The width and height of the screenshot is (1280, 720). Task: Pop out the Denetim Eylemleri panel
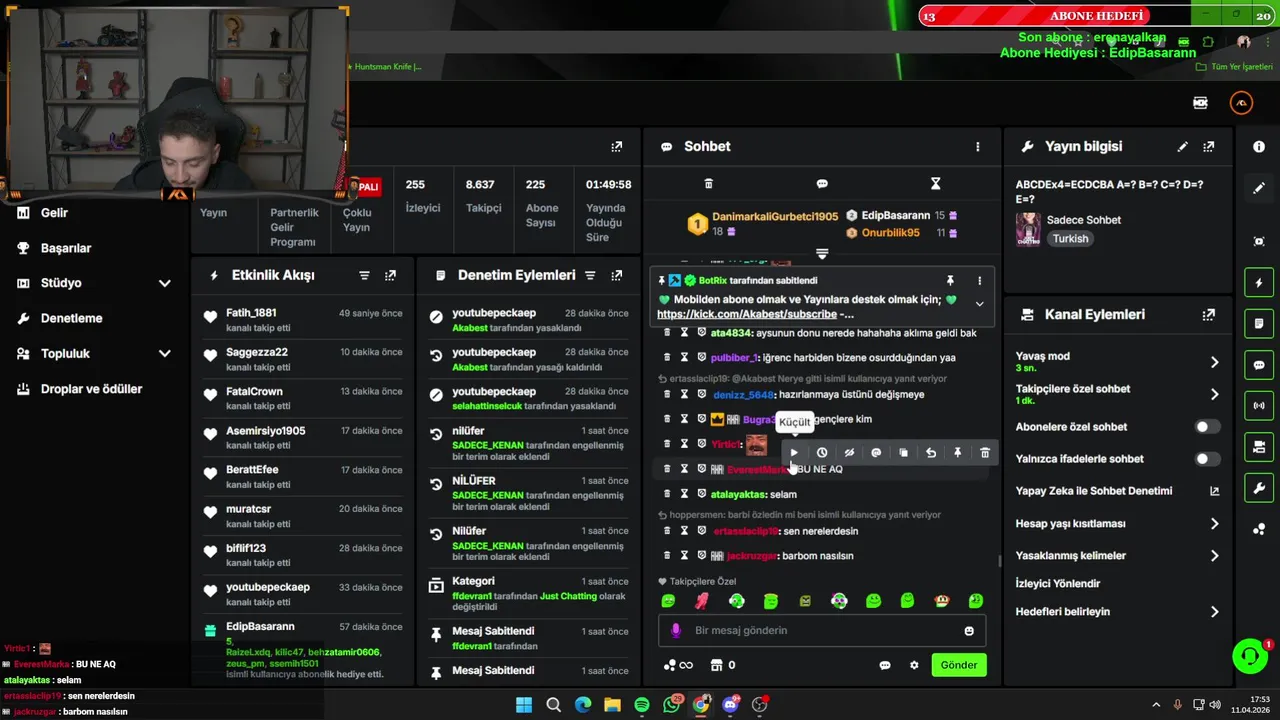pyautogui.click(x=617, y=275)
